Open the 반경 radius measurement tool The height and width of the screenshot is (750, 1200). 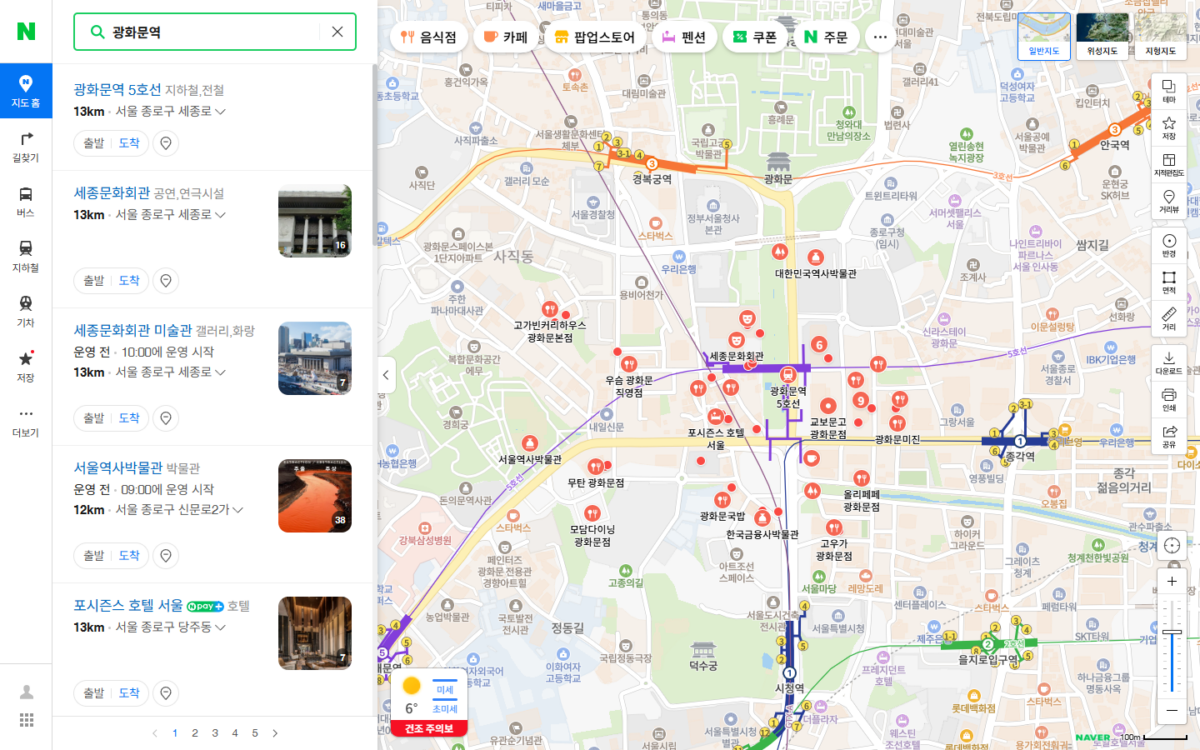coord(1169,245)
